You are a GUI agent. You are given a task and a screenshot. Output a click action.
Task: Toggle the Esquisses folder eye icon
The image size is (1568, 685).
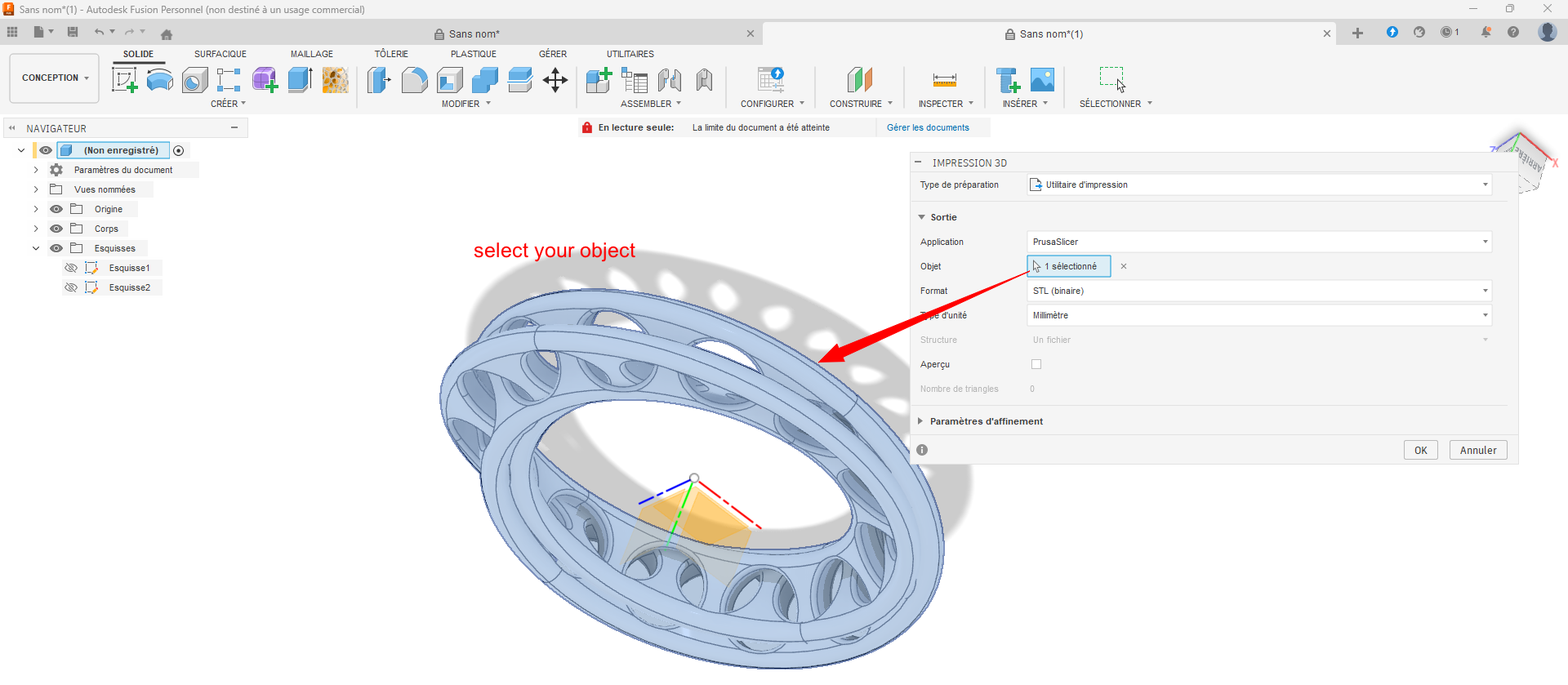tap(56, 248)
